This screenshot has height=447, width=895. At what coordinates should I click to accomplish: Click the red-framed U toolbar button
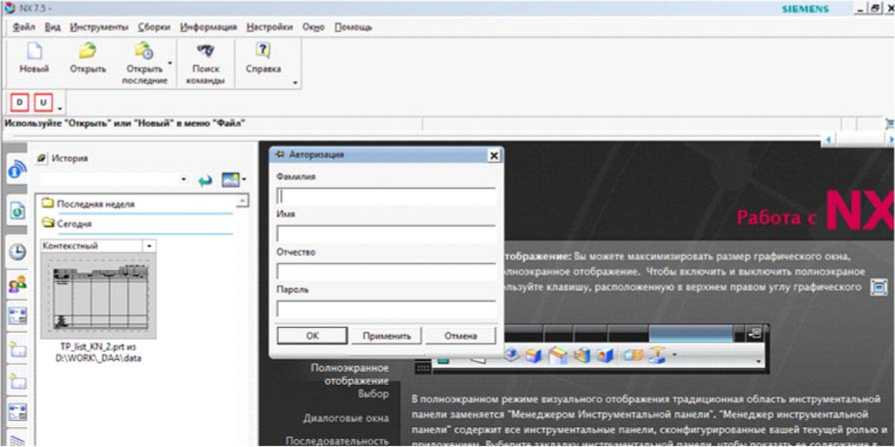pos(43,103)
